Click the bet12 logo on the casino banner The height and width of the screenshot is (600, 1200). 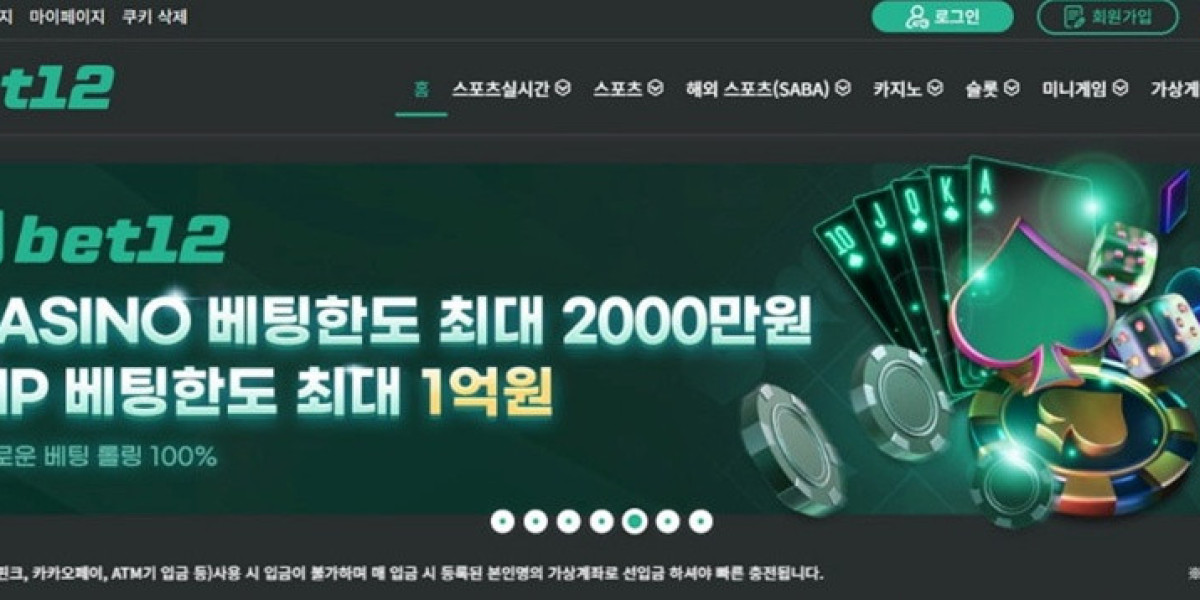pyautogui.click(x=113, y=239)
